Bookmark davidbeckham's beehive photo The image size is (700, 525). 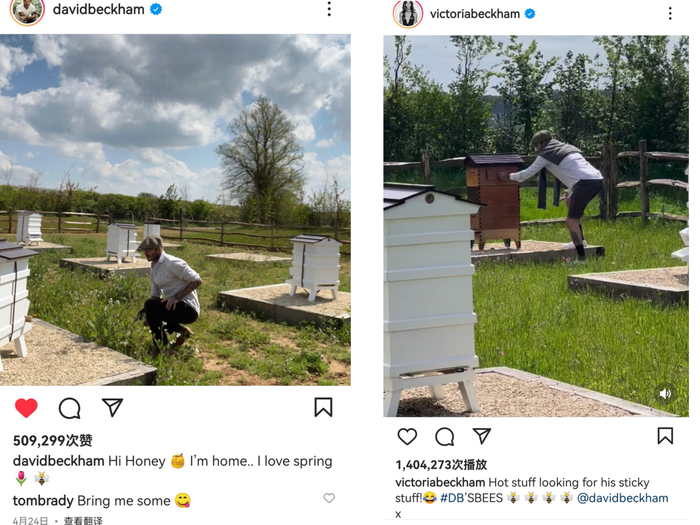(323, 407)
